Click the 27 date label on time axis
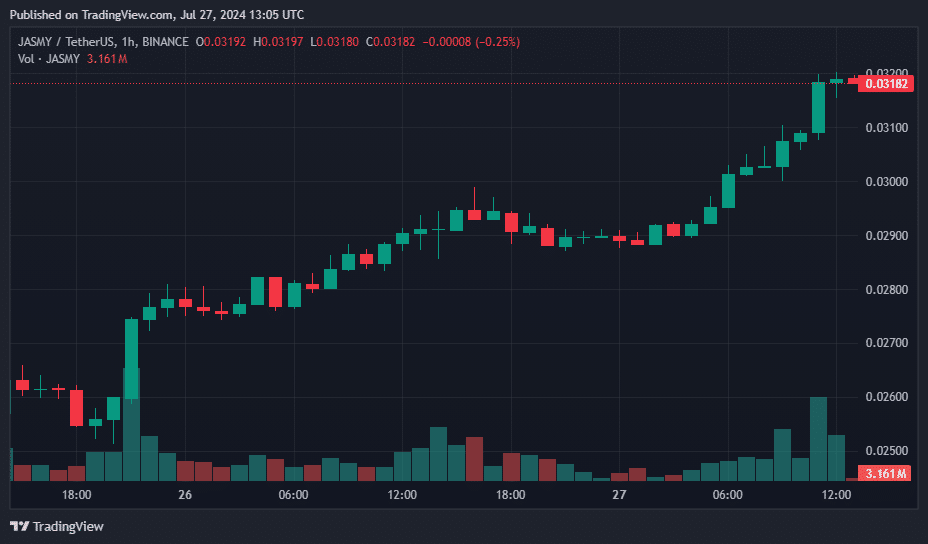This screenshot has width=928, height=544. click(x=619, y=495)
